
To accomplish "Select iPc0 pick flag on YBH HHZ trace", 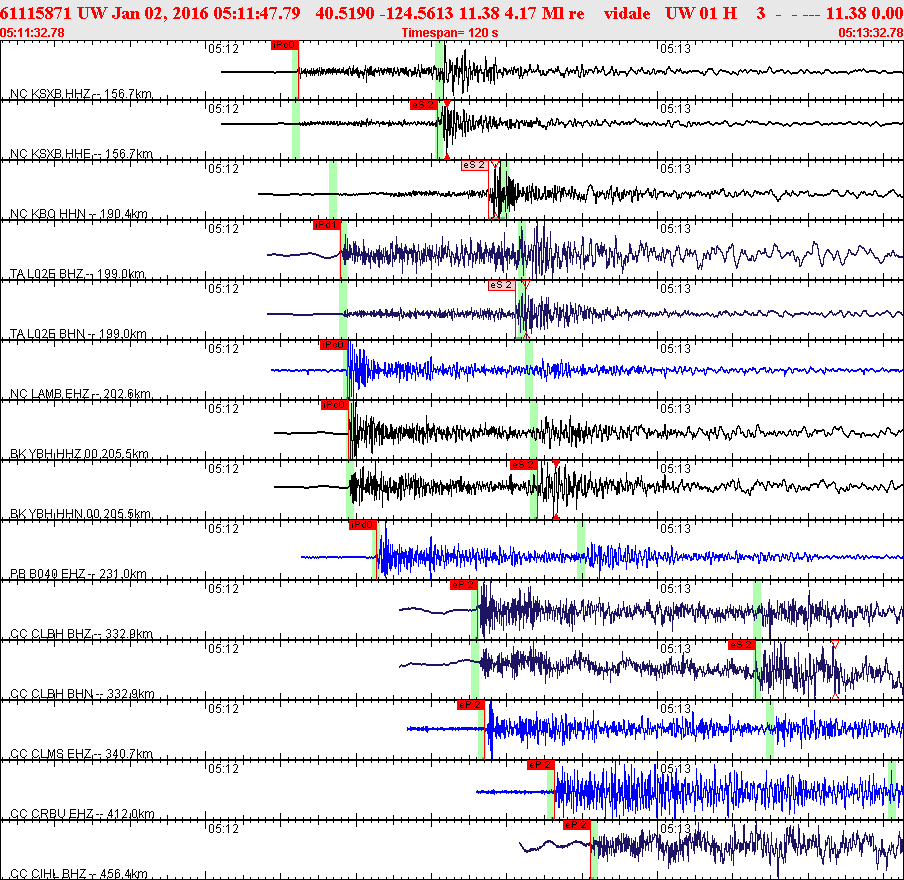I will [x=334, y=405].
